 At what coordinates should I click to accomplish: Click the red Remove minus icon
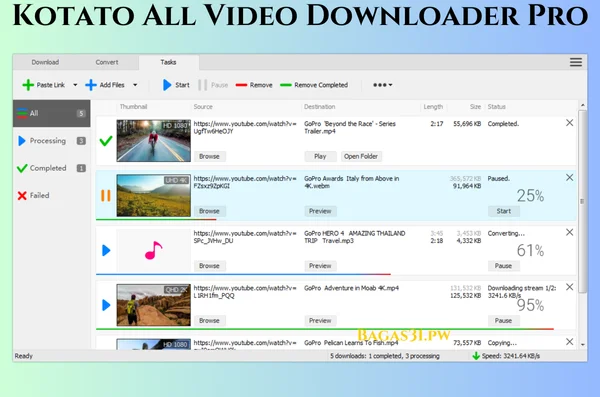241,85
